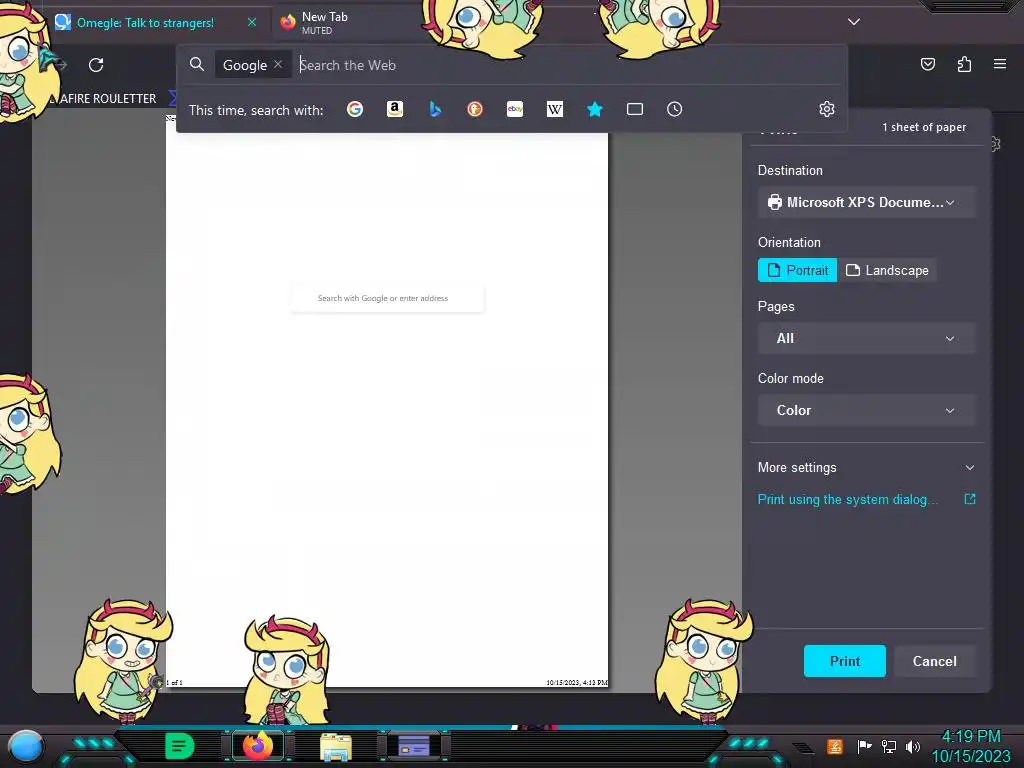Select Landscape orientation

pos(887,270)
